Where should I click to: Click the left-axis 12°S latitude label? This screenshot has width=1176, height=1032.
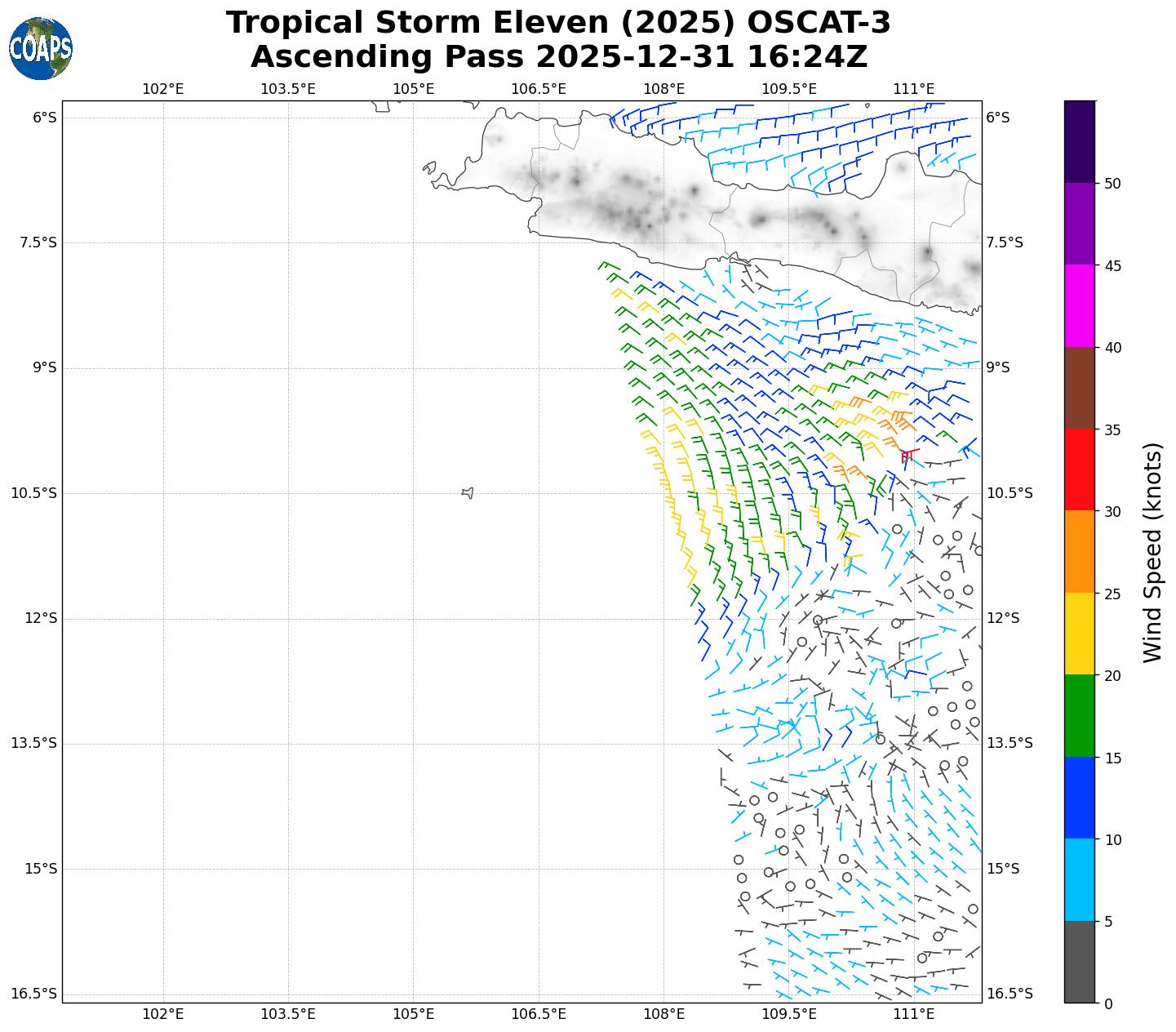[41, 618]
